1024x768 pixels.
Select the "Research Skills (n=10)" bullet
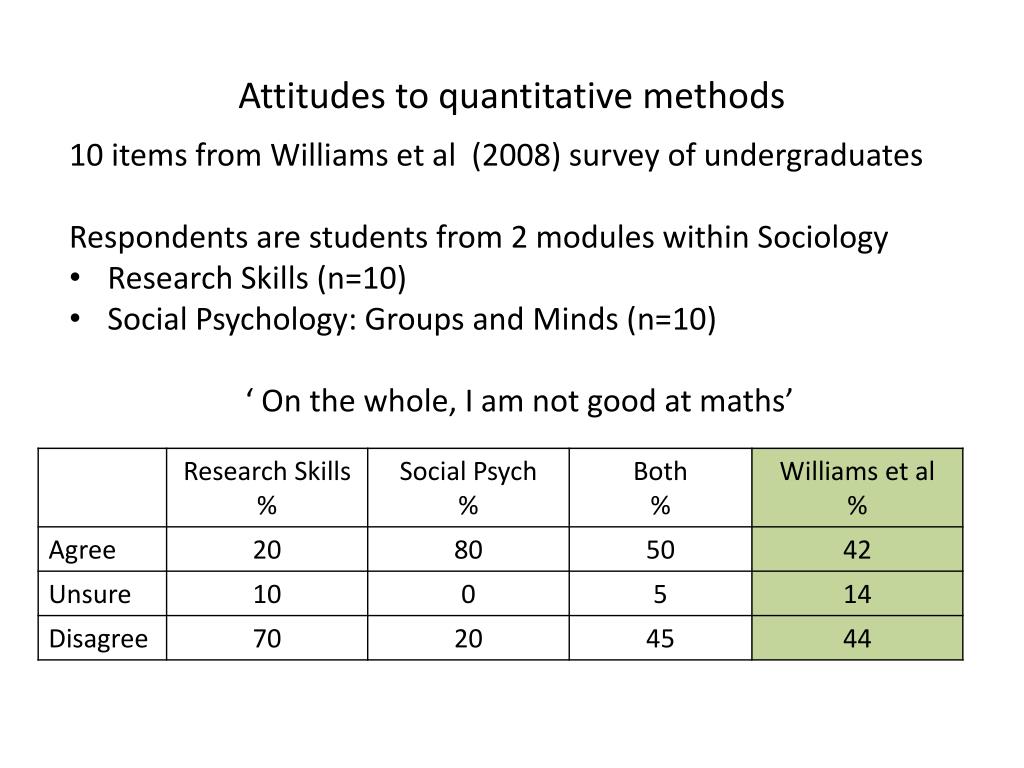click(257, 279)
